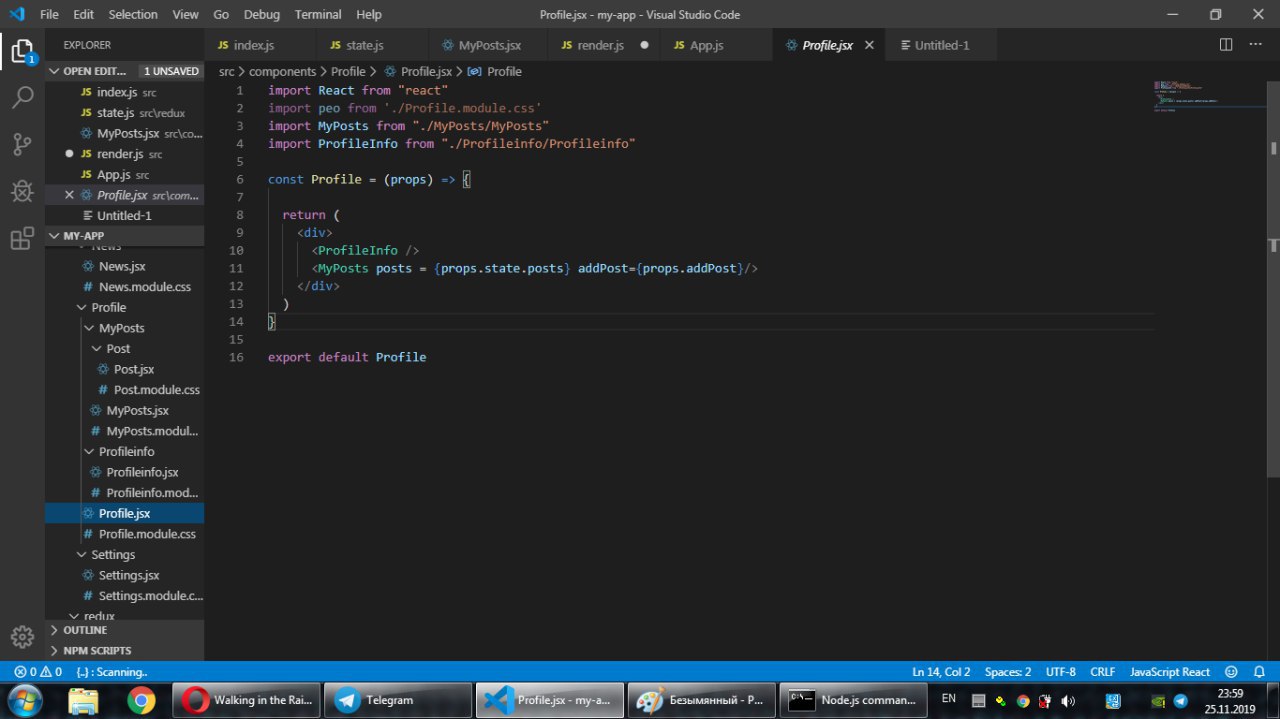This screenshot has height=719, width=1280.
Task: Click the Split Editor icon
Action: (x=1226, y=45)
